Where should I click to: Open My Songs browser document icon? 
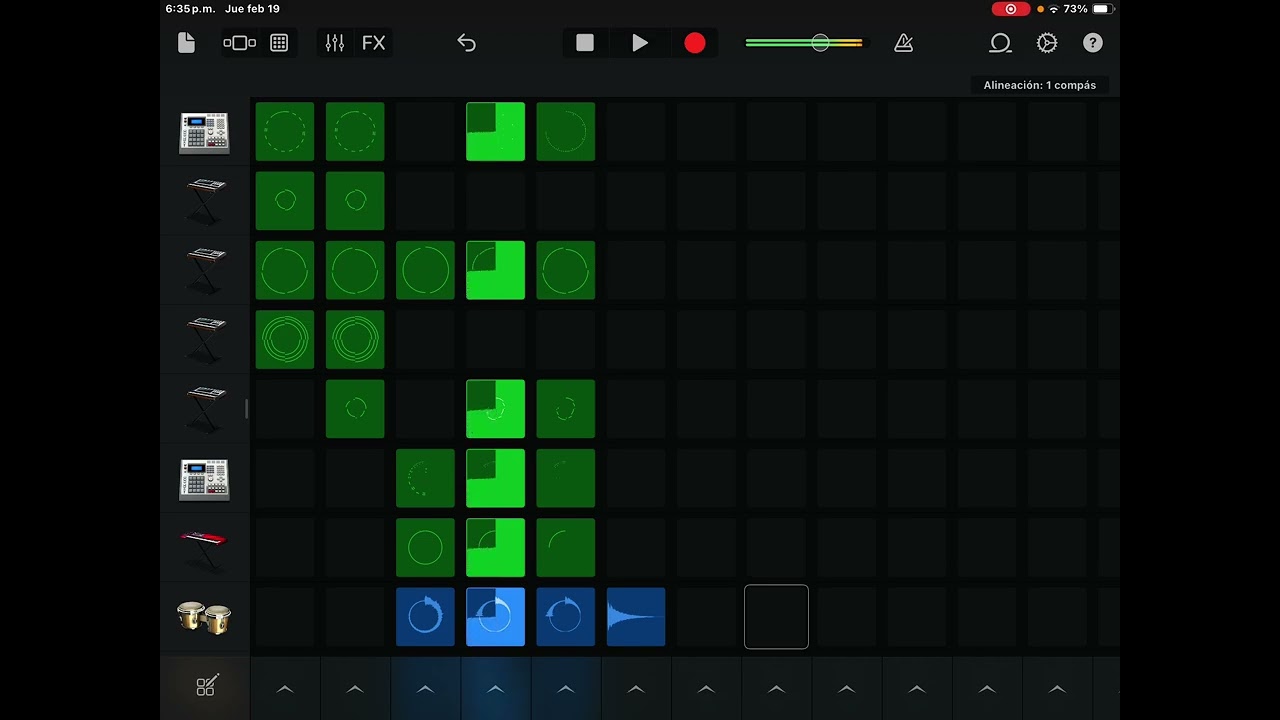tap(186, 43)
